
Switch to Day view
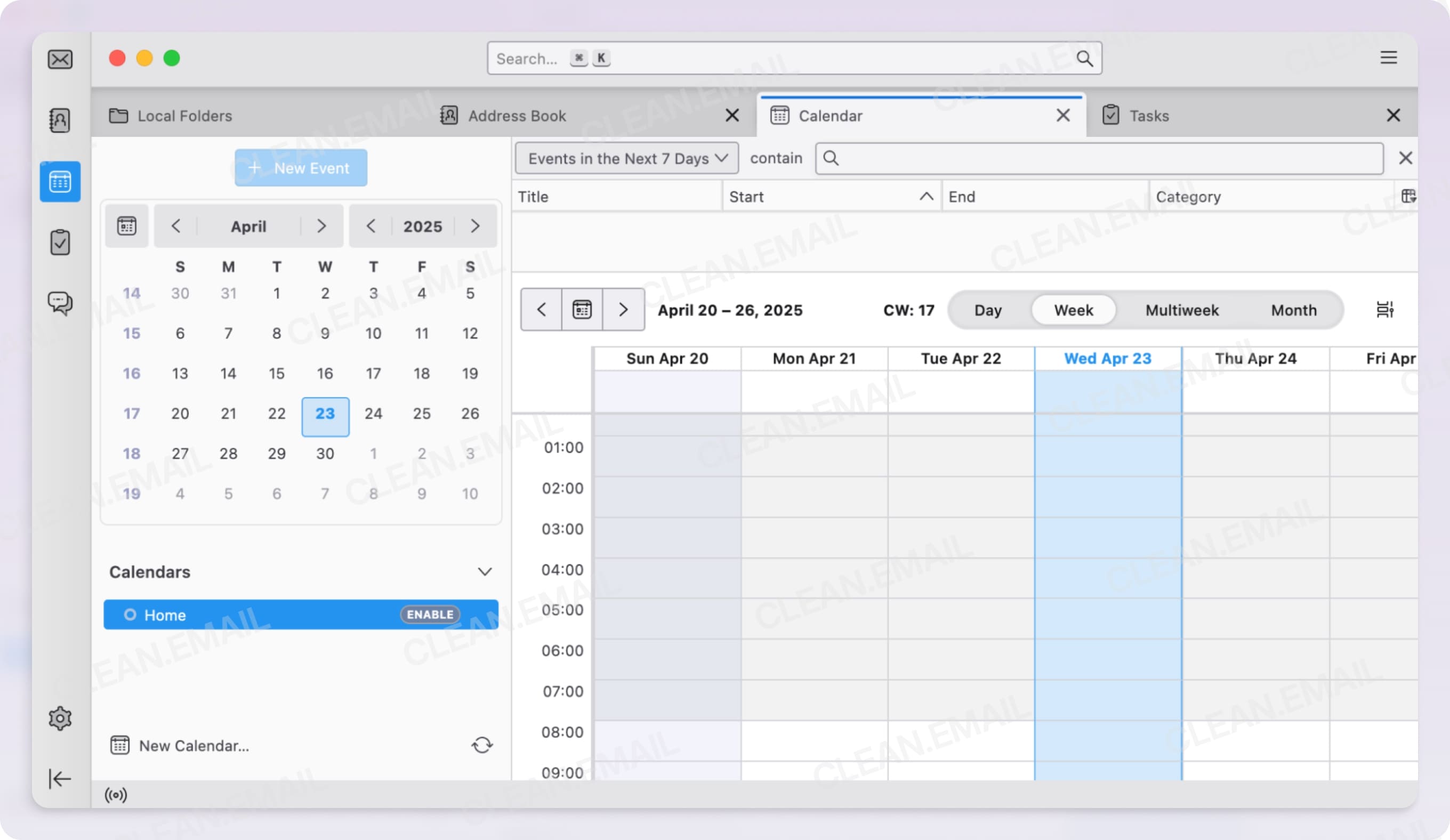[x=987, y=310]
